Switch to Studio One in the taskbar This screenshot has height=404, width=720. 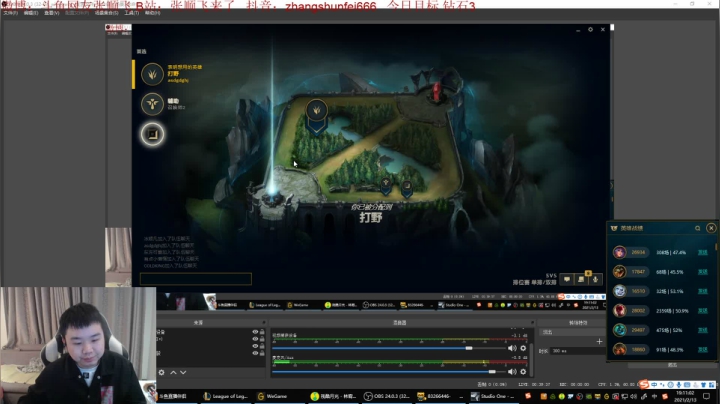pos(493,396)
